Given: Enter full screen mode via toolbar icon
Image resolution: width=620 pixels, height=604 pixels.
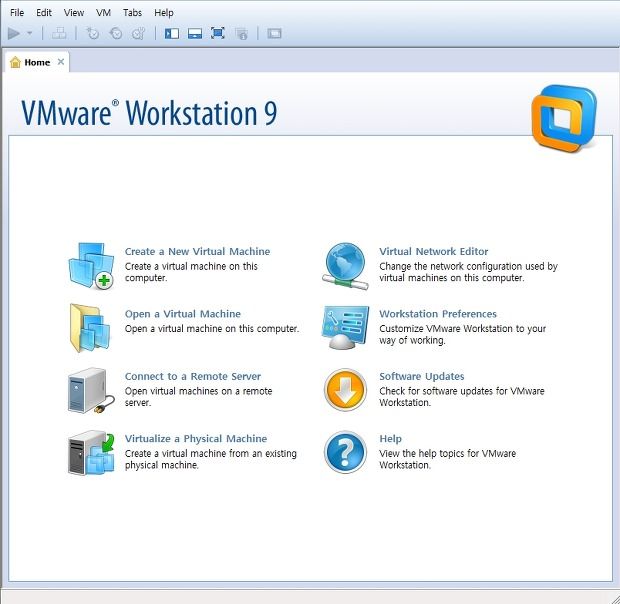Looking at the screenshot, I should [x=218, y=33].
